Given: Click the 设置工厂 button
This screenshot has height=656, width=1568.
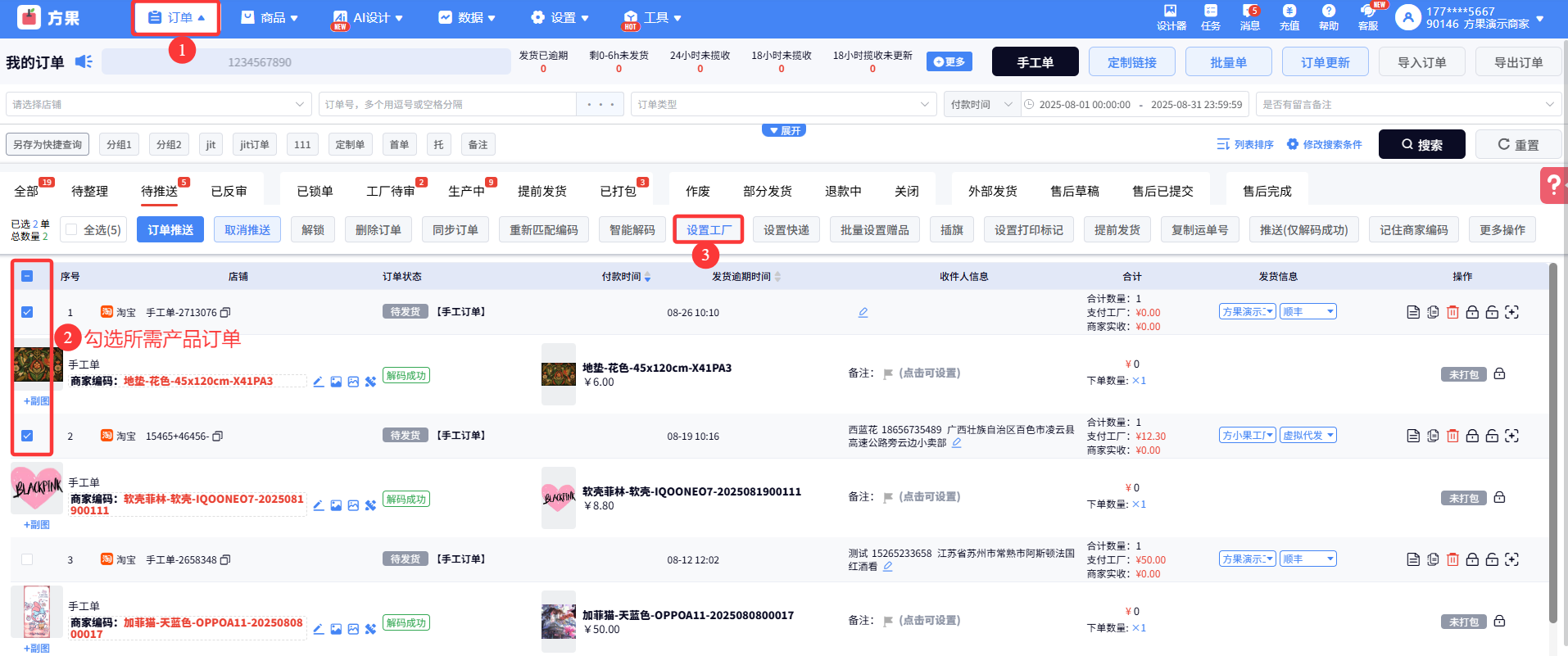Looking at the screenshot, I should tap(708, 230).
